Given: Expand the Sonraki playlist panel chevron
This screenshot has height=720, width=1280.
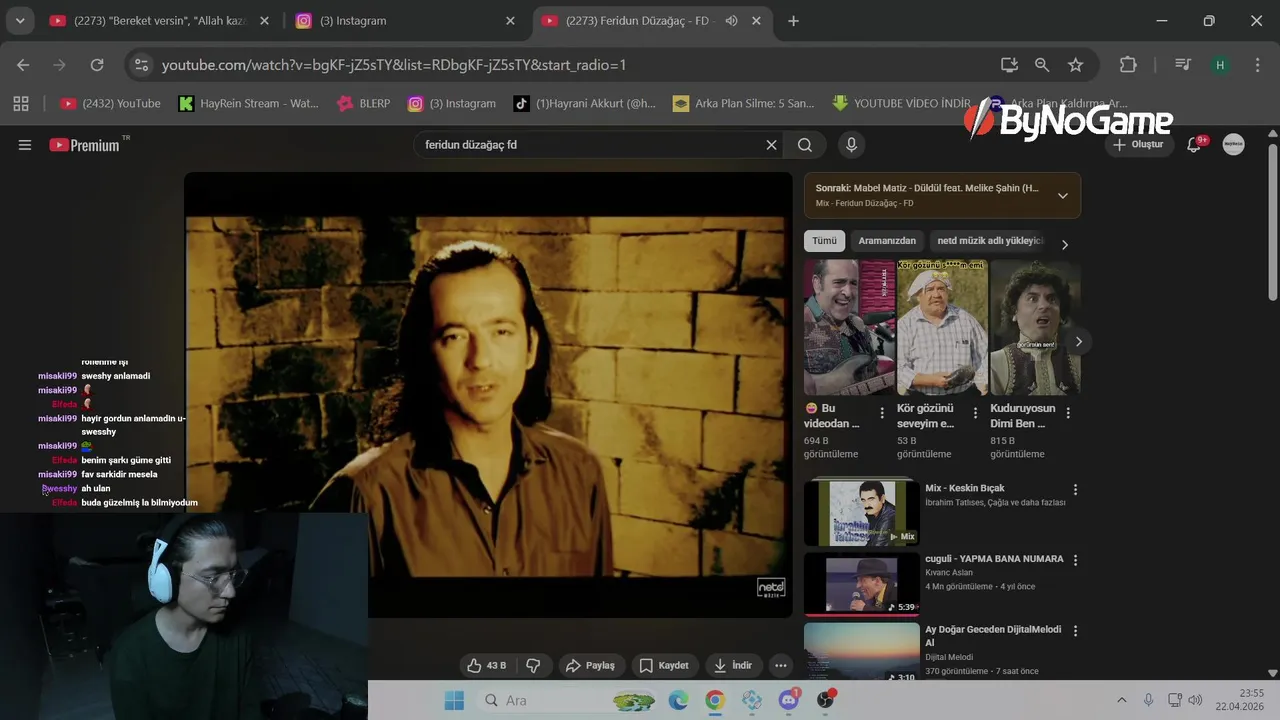Looking at the screenshot, I should [1063, 195].
